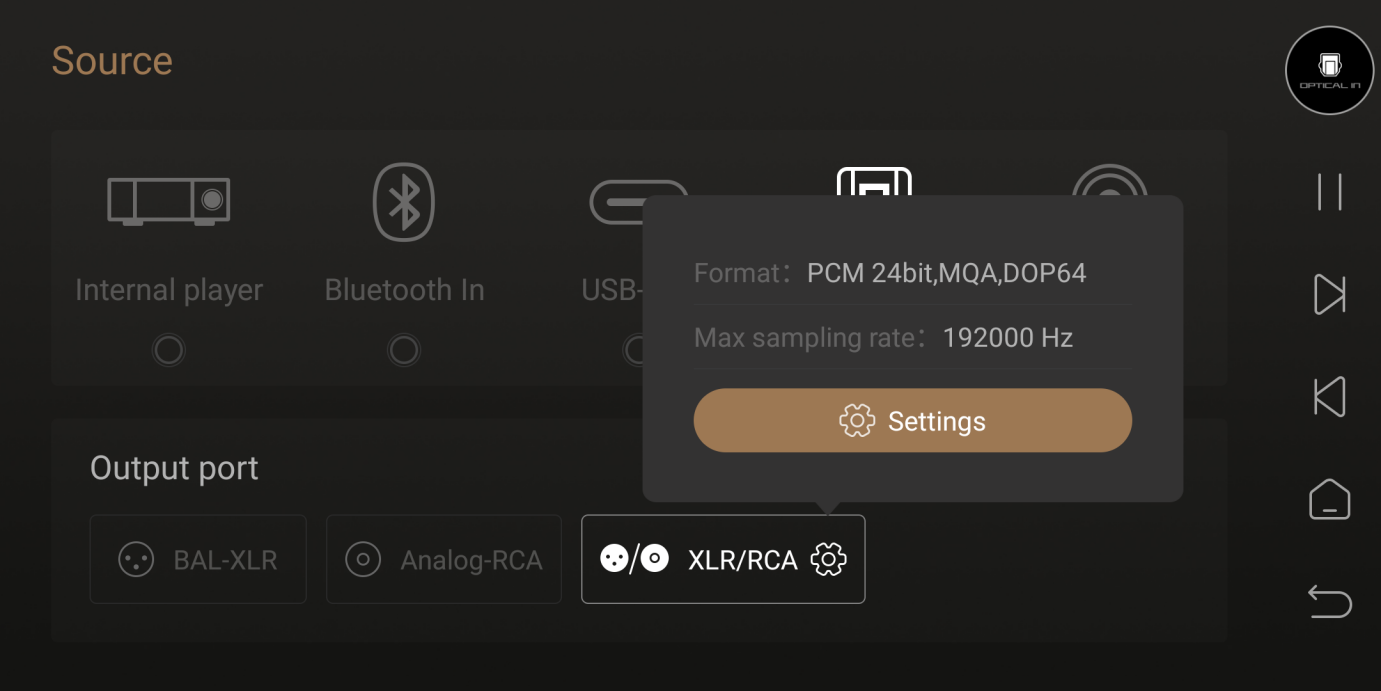1381x691 pixels.
Task: Open gear icon on XLR/RCA output
Action: pos(828,559)
